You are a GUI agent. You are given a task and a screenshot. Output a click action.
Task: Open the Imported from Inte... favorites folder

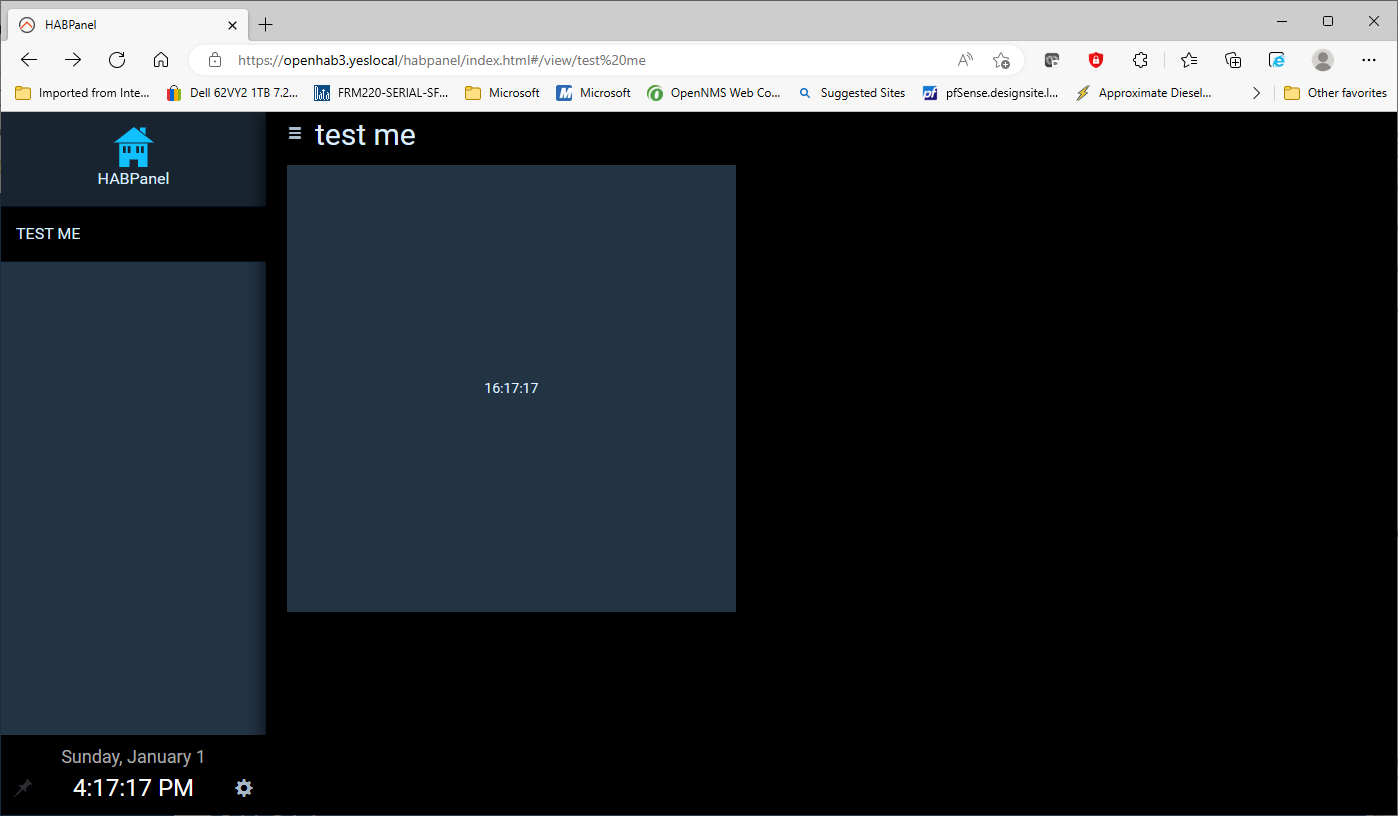point(83,93)
